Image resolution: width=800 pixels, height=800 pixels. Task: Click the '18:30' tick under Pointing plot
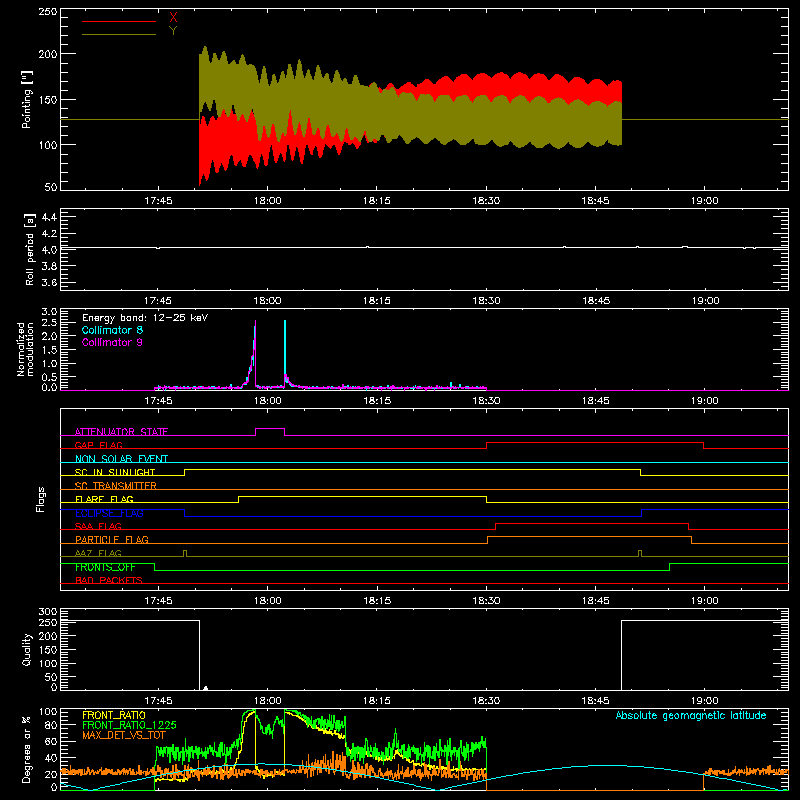click(486, 201)
